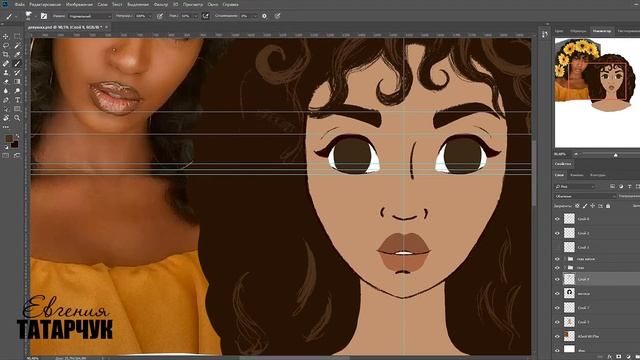This screenshot has height=360, width=640.
Task: Switch to the Образцы tab
Action: (578, 31)
